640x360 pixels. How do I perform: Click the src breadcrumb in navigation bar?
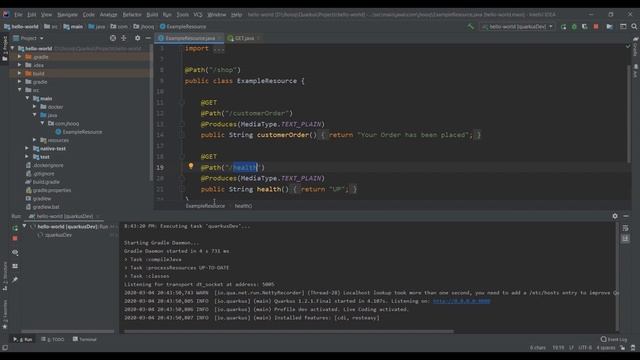(51, 27)
